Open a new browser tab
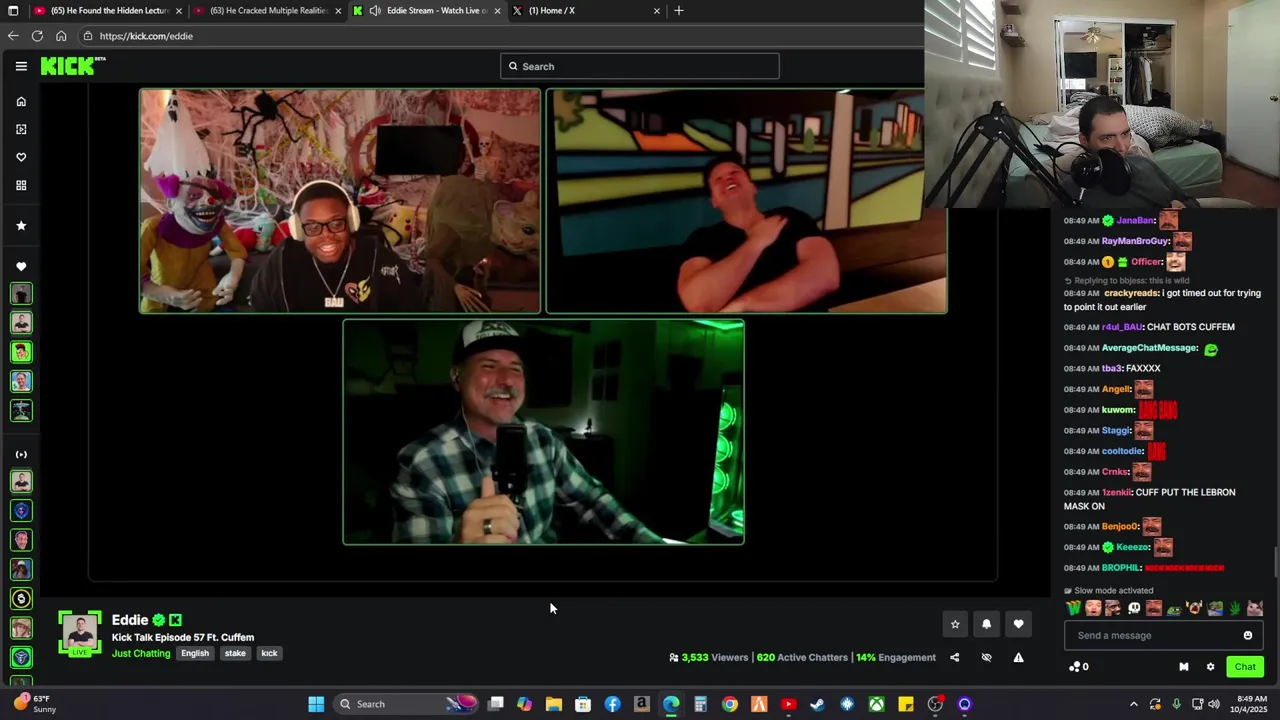 679,11
